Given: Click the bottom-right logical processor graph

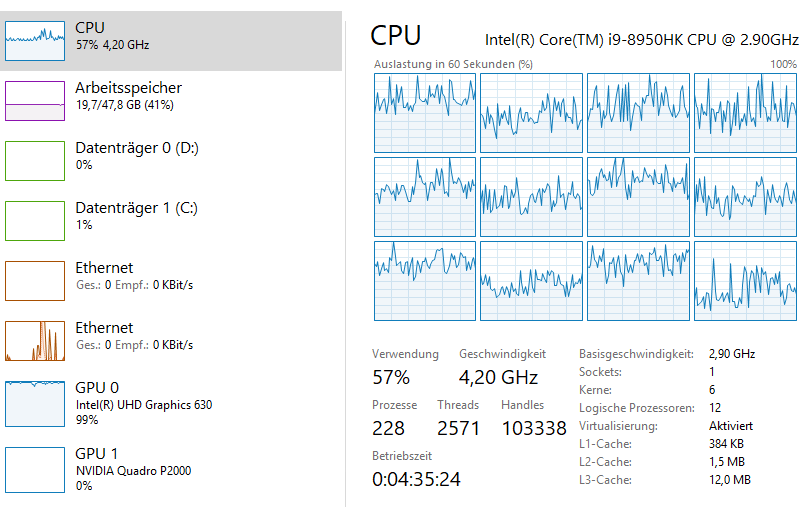Looking at the screenshot, I should click(744, 281).
